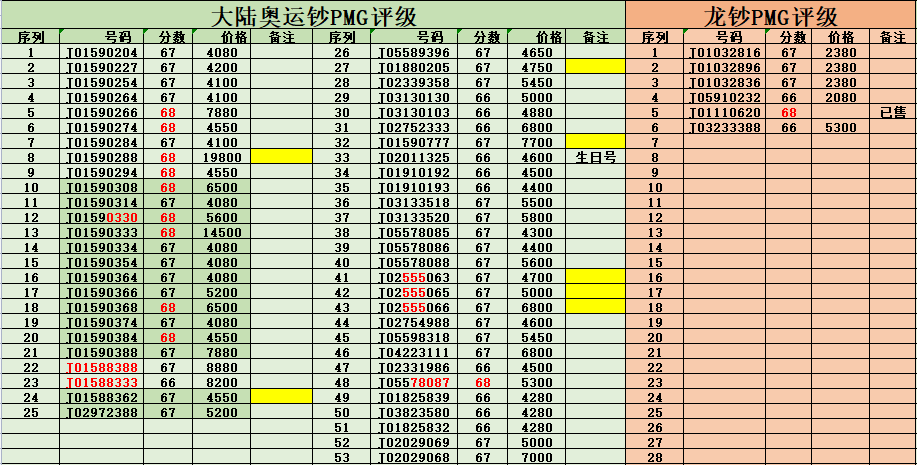Select the red-highlighted number T01590330
917x465 pixels.
coord(102,218)
